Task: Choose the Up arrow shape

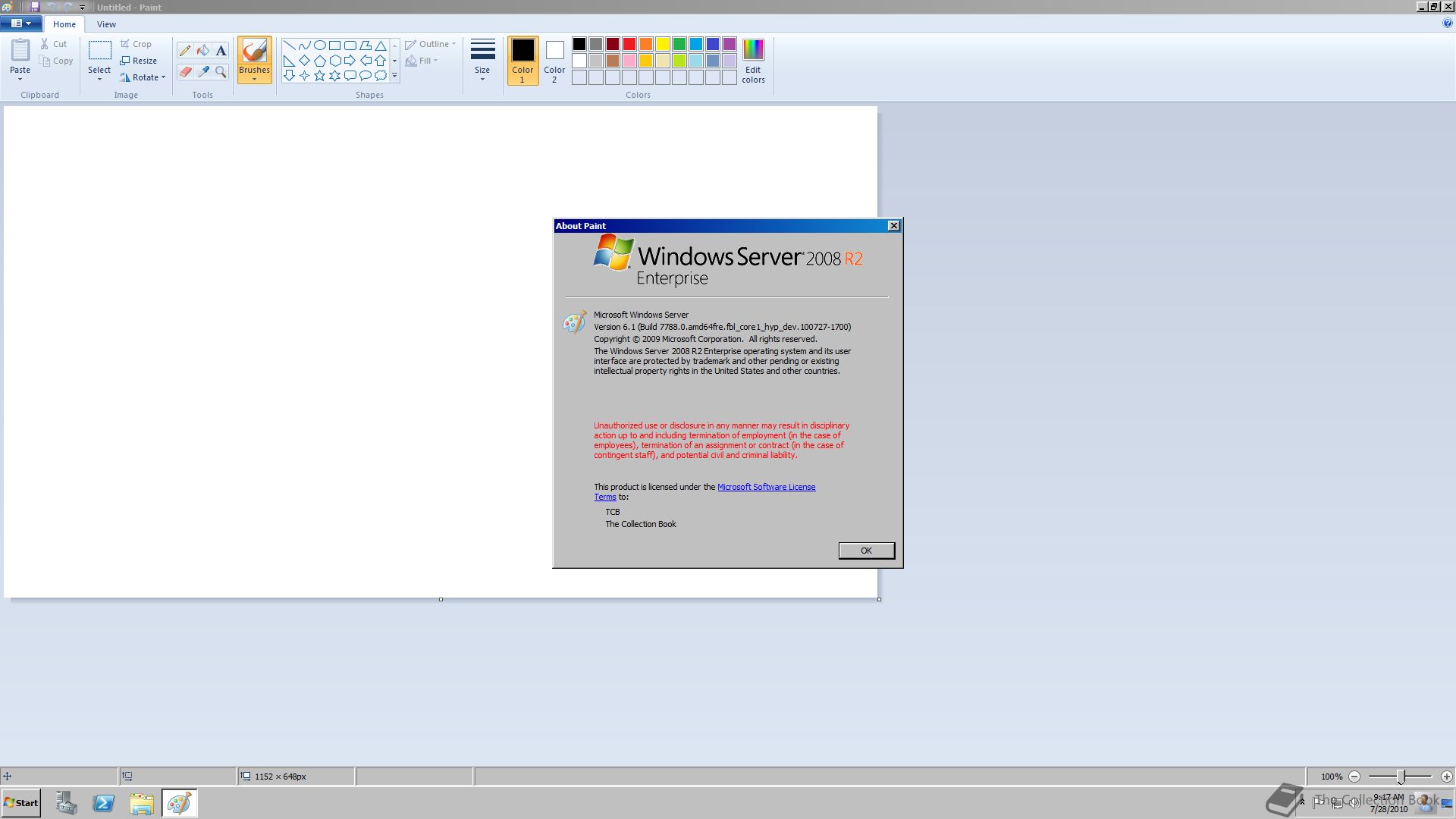Action: click(x=381, y=61)
